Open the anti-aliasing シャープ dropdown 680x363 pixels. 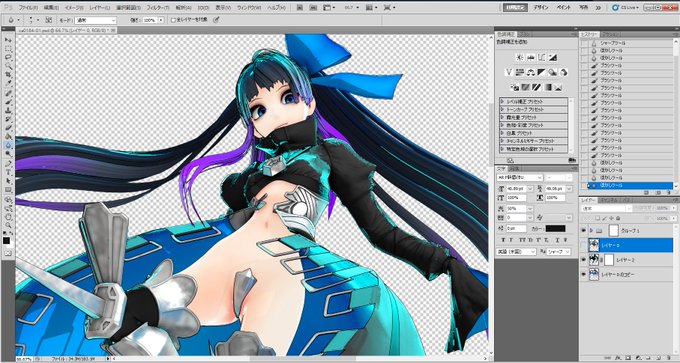coord(558,252)
